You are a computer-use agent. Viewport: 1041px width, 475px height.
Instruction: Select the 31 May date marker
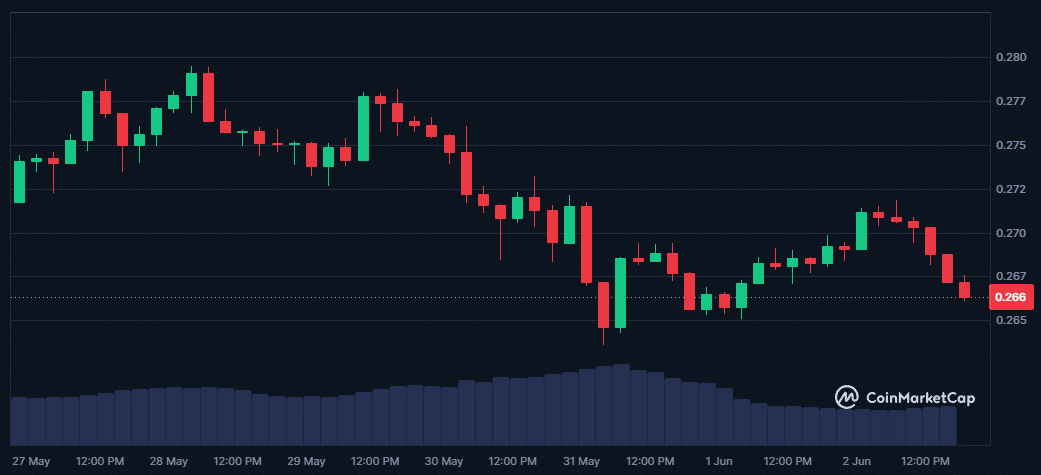click(x=581, y=461)
